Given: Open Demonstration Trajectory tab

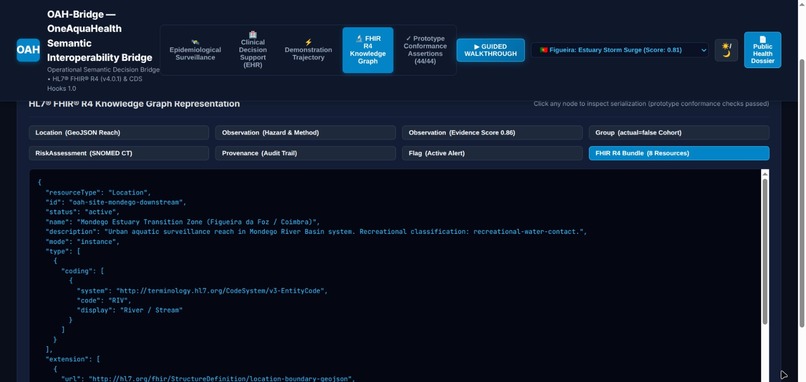Looking at the screenshot, I should tap(308, 50).
